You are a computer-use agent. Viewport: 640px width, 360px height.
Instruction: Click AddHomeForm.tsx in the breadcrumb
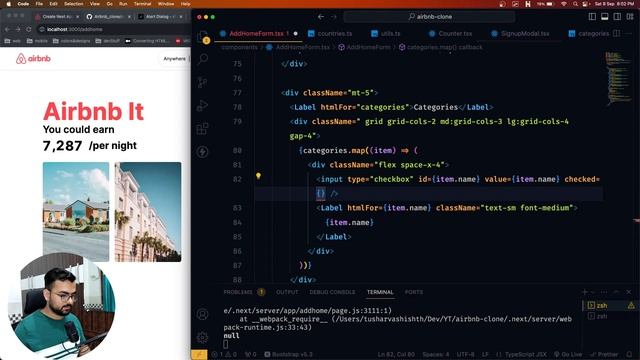302,47
